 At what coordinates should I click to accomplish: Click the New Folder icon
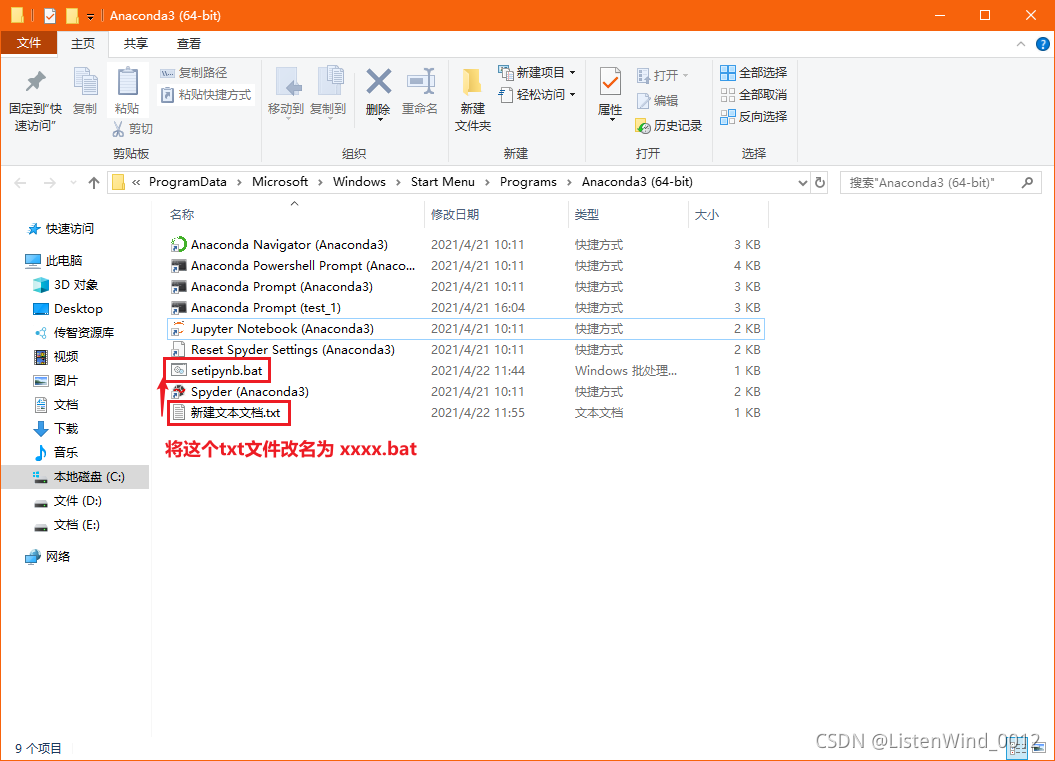[472, 82]
